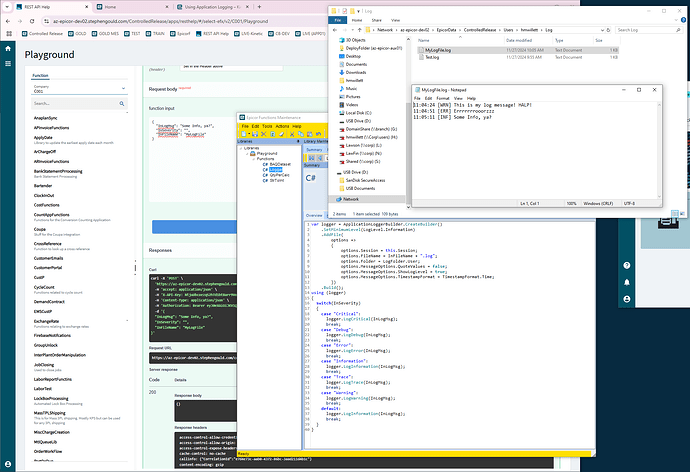Open Edit menu in Notepad

pos(428,98)
